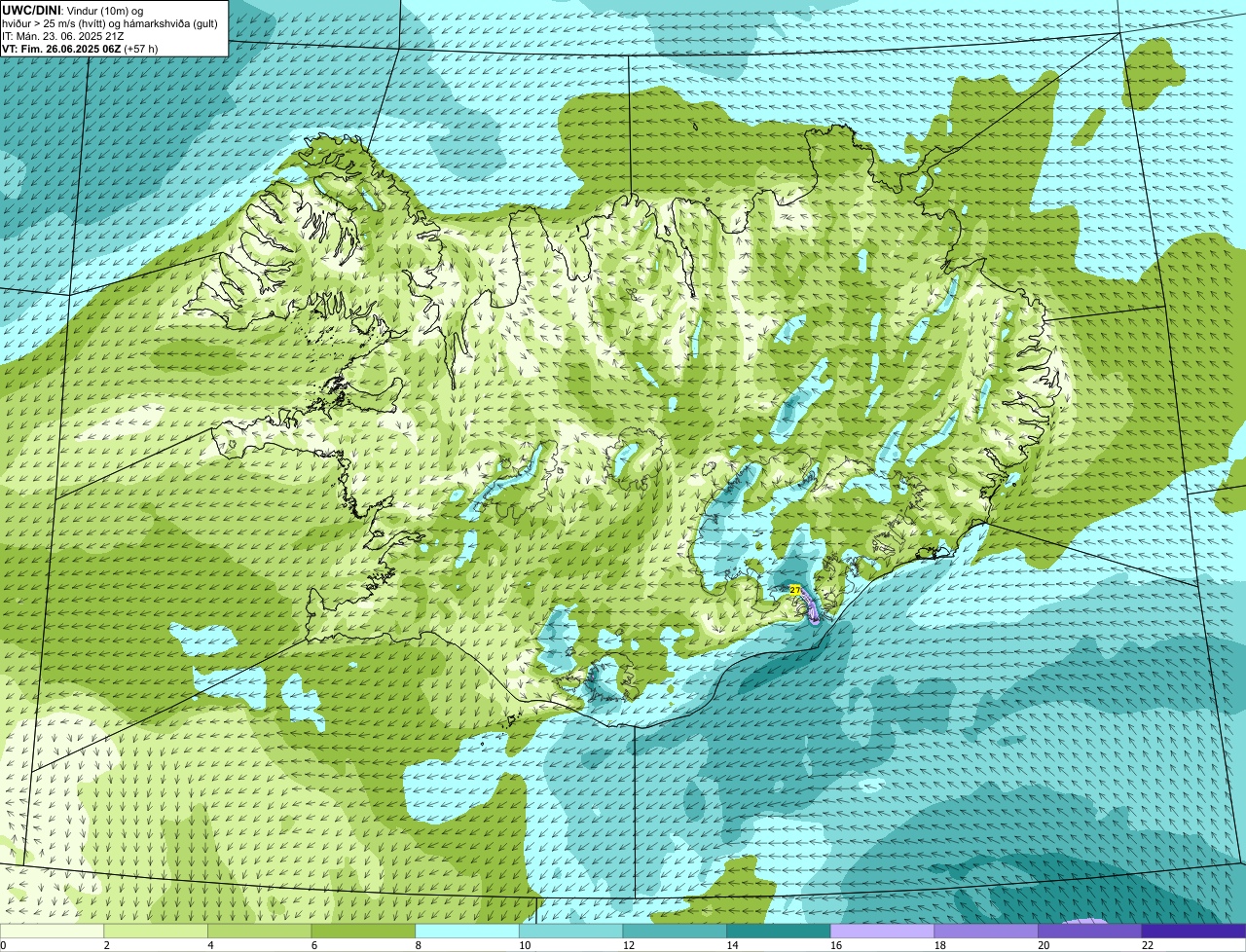This screenshot has height=952, width=1246.
Task: Click the yellow 27 peak gust marker
Action: 795,590
